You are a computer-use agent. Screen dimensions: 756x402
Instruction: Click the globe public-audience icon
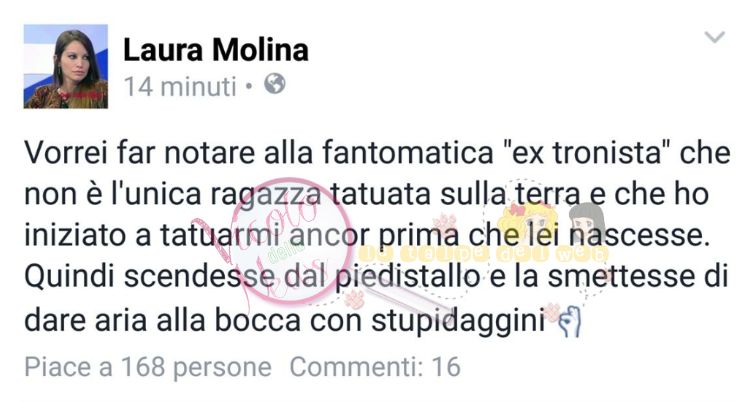click(x=275, y=84)
